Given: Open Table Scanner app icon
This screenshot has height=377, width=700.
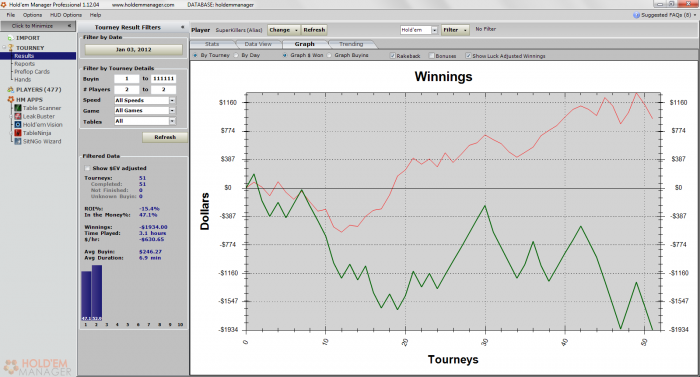Looking at the screenshot, I should pyautogui.click(x=18, y=108).
